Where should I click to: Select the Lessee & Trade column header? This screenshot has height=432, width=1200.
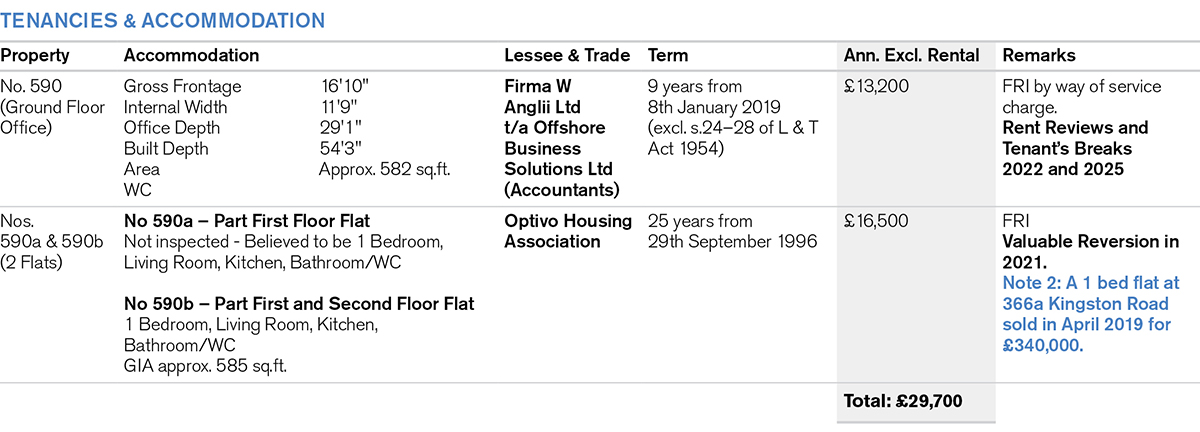[x=567, y=56]
